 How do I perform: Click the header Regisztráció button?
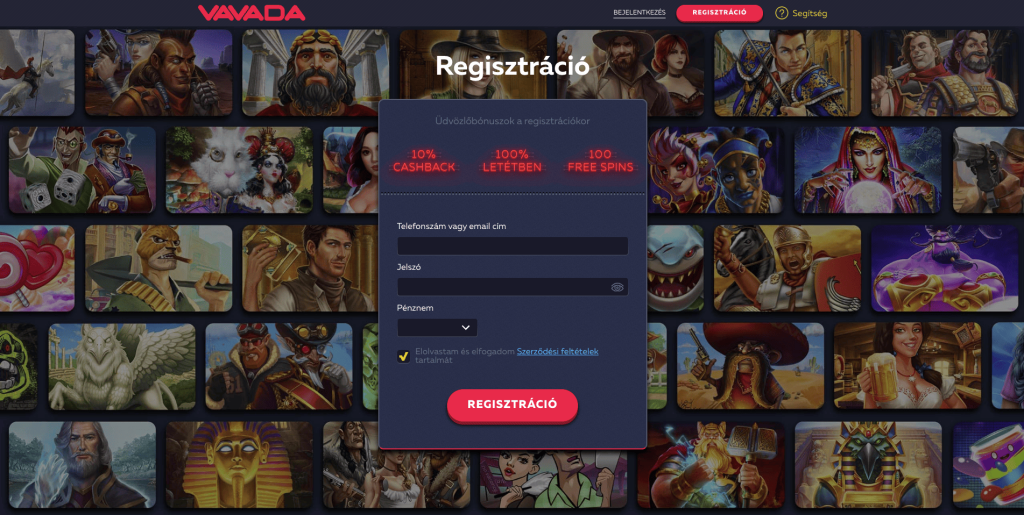(719, 13)
